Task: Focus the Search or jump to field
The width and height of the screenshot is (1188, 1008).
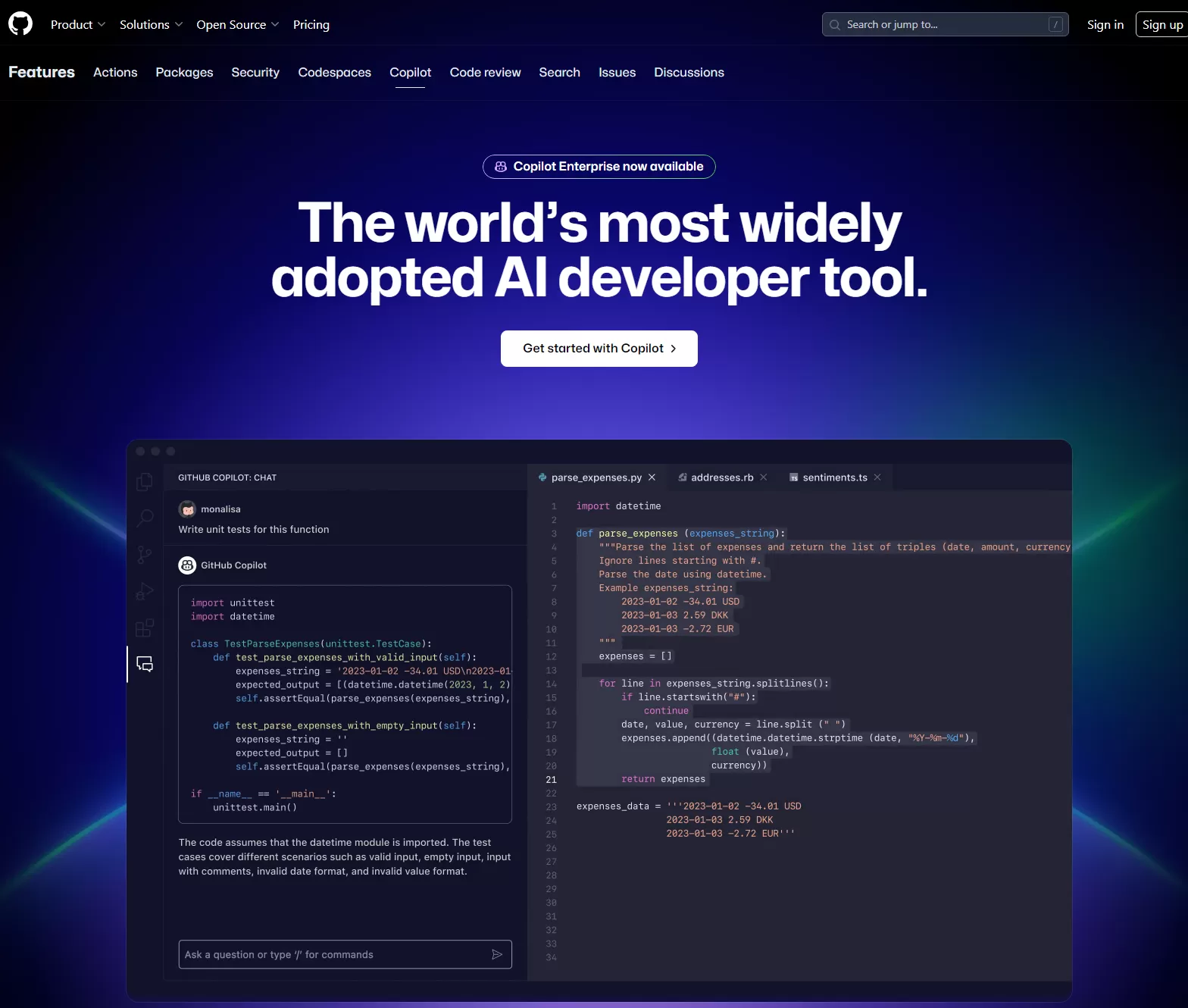Action: [x=943, y=24]
